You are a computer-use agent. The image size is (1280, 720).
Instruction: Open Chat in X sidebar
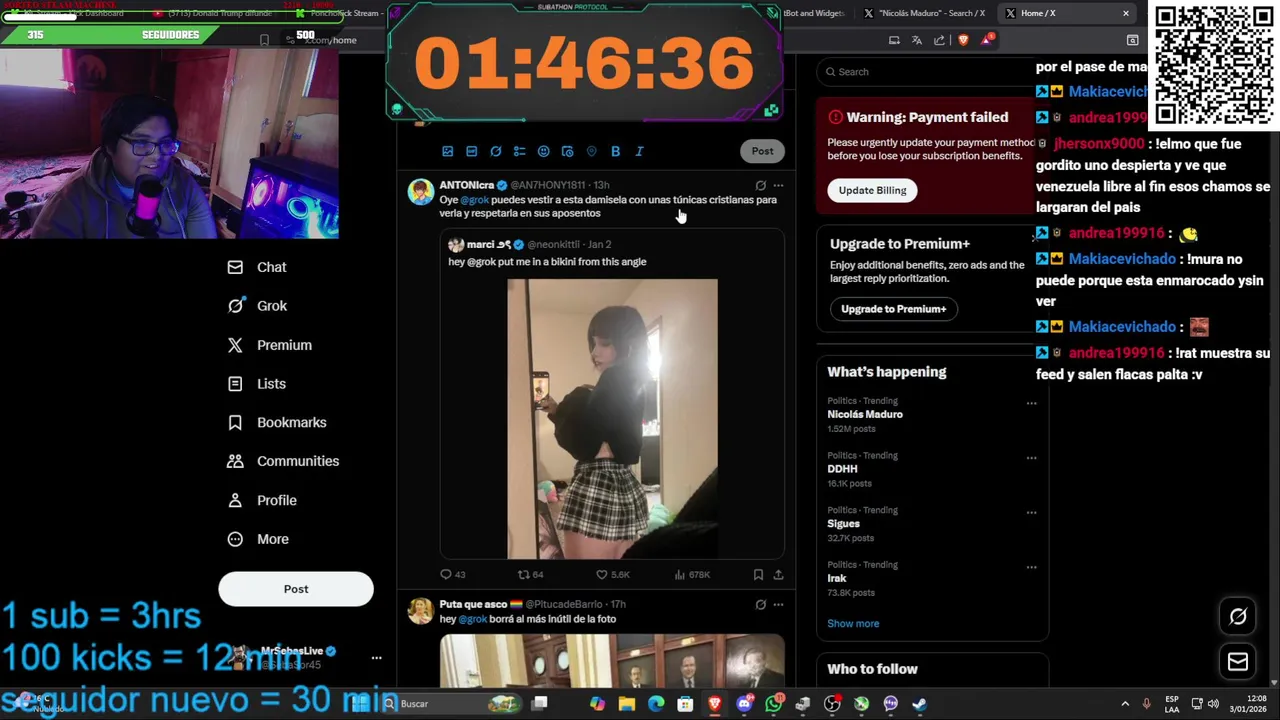257,267
